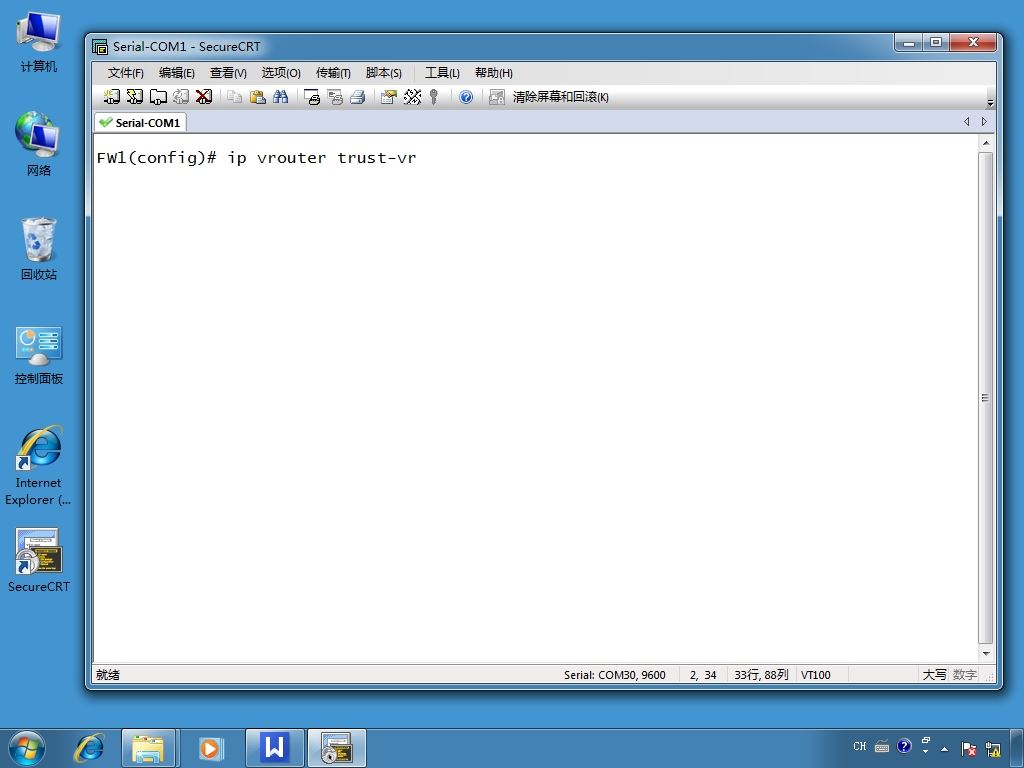Click the terminal command line text
This screenshot has width=1024, height=768.
coord(256,158)
